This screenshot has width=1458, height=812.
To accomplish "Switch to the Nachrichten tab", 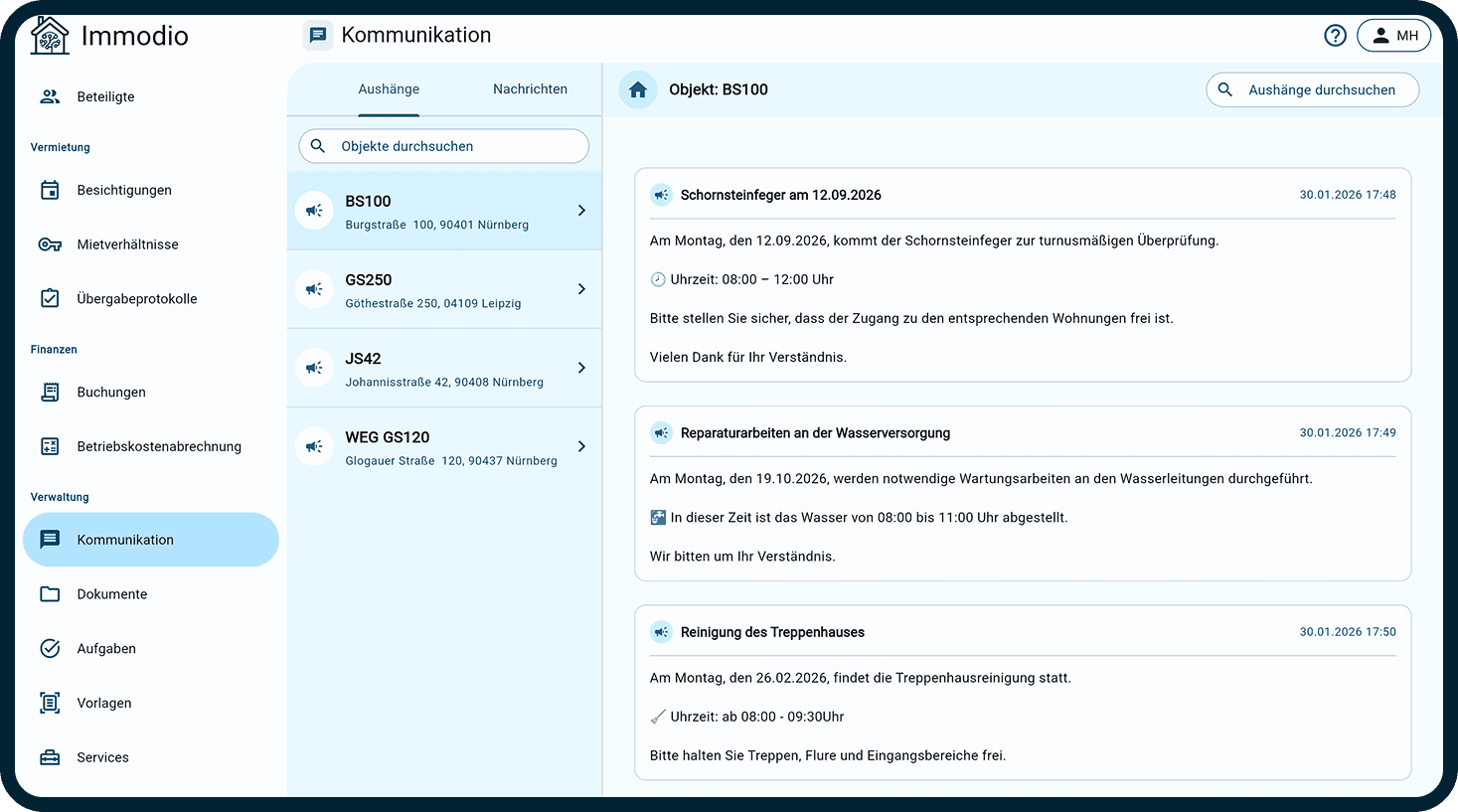I will [530, 89].
